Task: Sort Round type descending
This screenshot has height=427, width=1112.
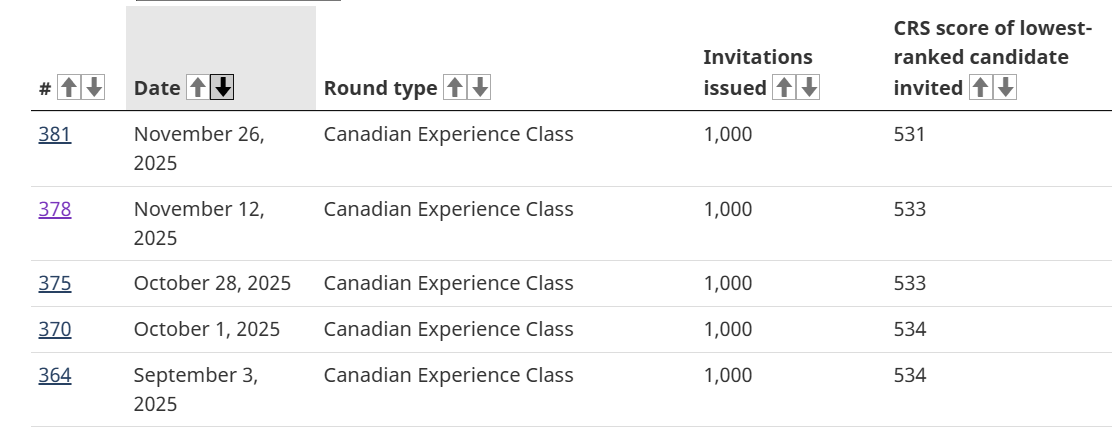Action: point(480,88)
